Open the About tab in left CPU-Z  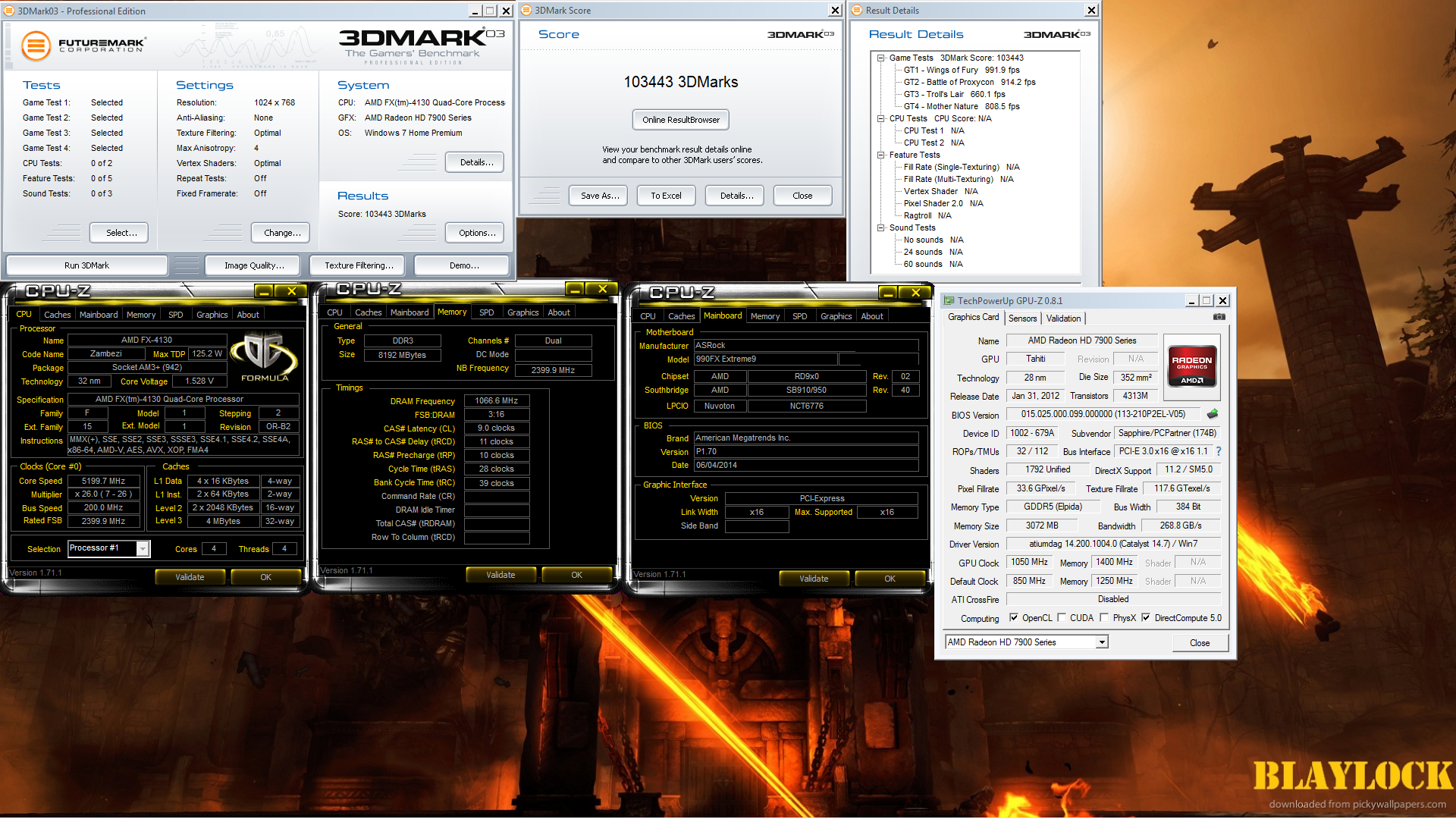click(248, 315)
